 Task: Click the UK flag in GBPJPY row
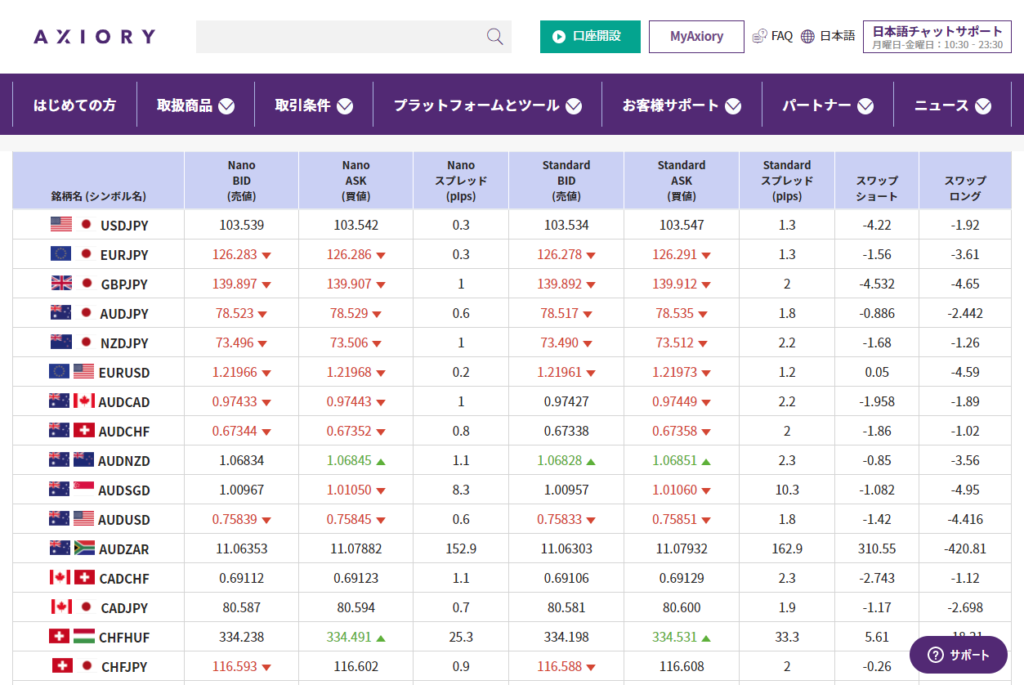[x=61, y=283]
